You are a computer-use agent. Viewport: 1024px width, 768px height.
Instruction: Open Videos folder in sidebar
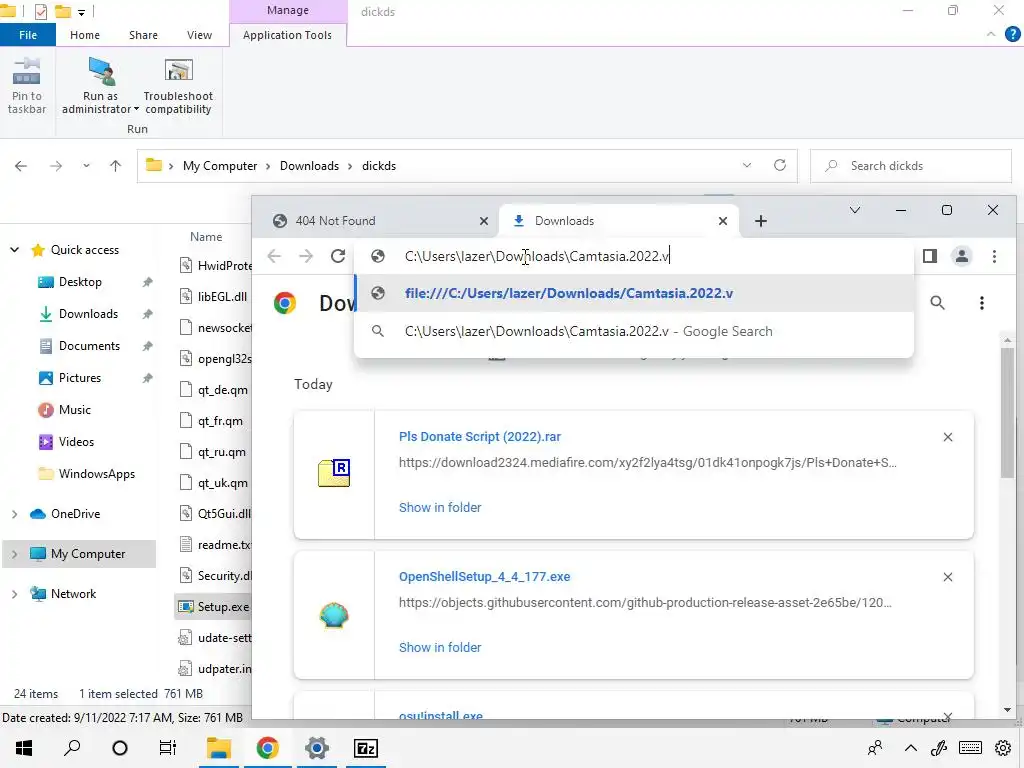(76, 441)
